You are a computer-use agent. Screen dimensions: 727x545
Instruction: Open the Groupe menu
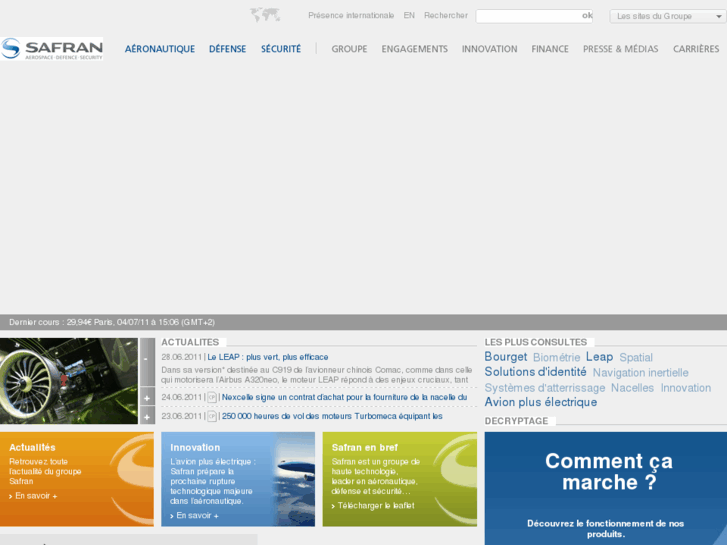[x=349, y=49]
